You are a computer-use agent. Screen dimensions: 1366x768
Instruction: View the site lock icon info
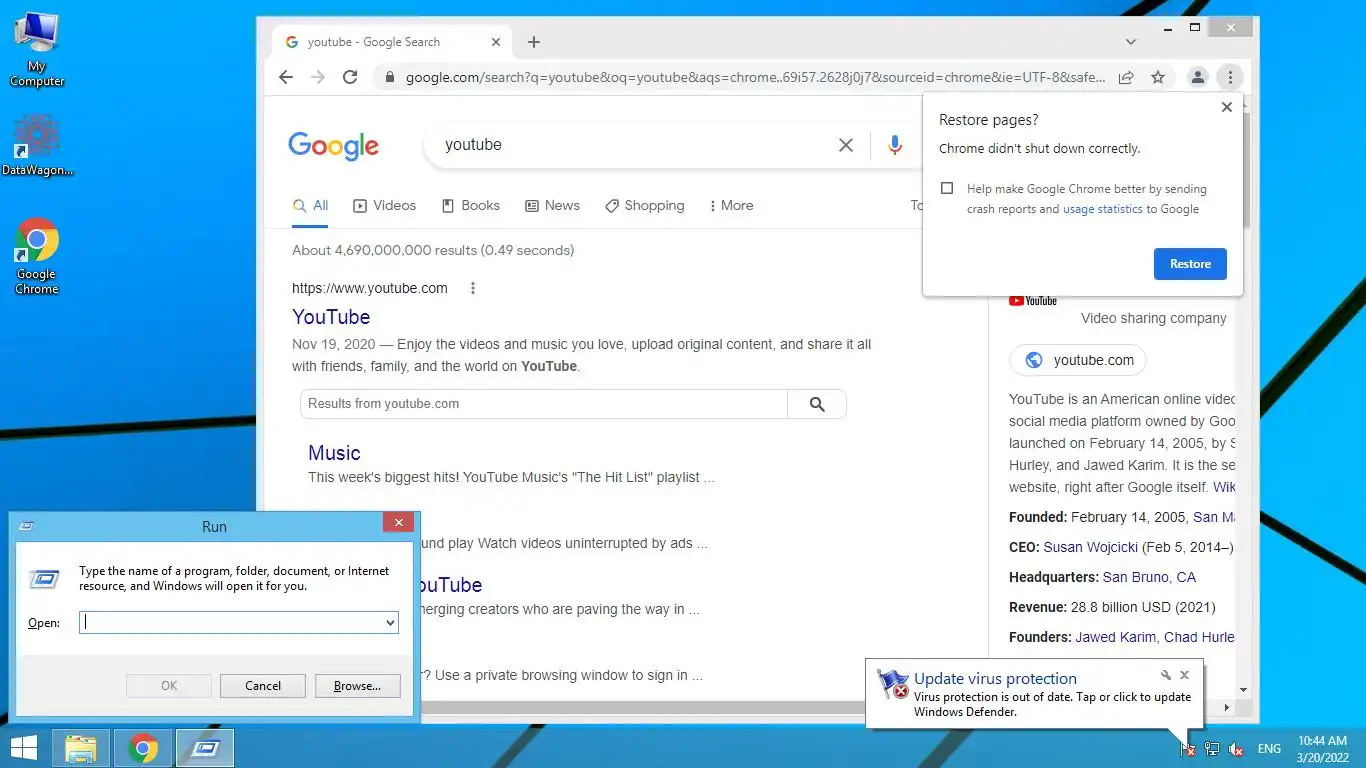[x=389, y=77]
